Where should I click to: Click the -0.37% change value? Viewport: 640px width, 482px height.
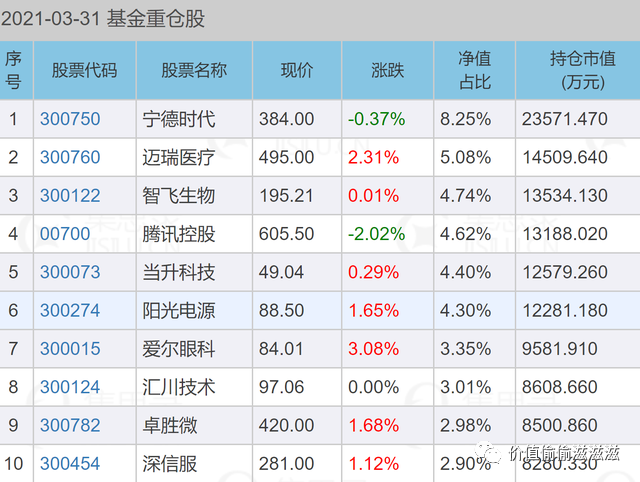click(x=376, y=119)
